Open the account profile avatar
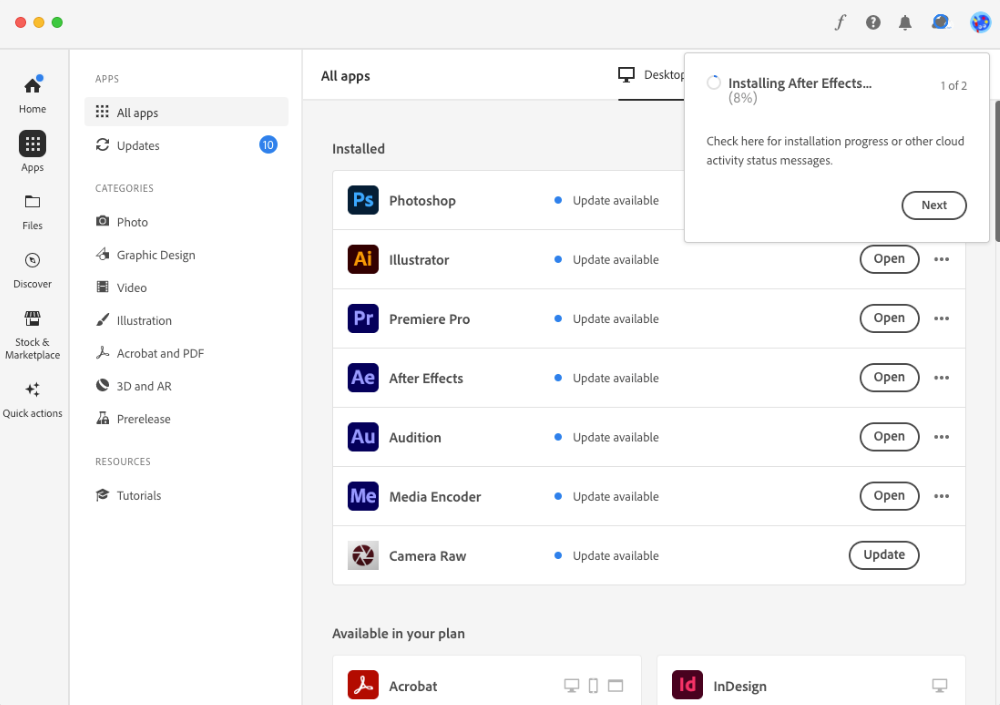 click(980, 22)
